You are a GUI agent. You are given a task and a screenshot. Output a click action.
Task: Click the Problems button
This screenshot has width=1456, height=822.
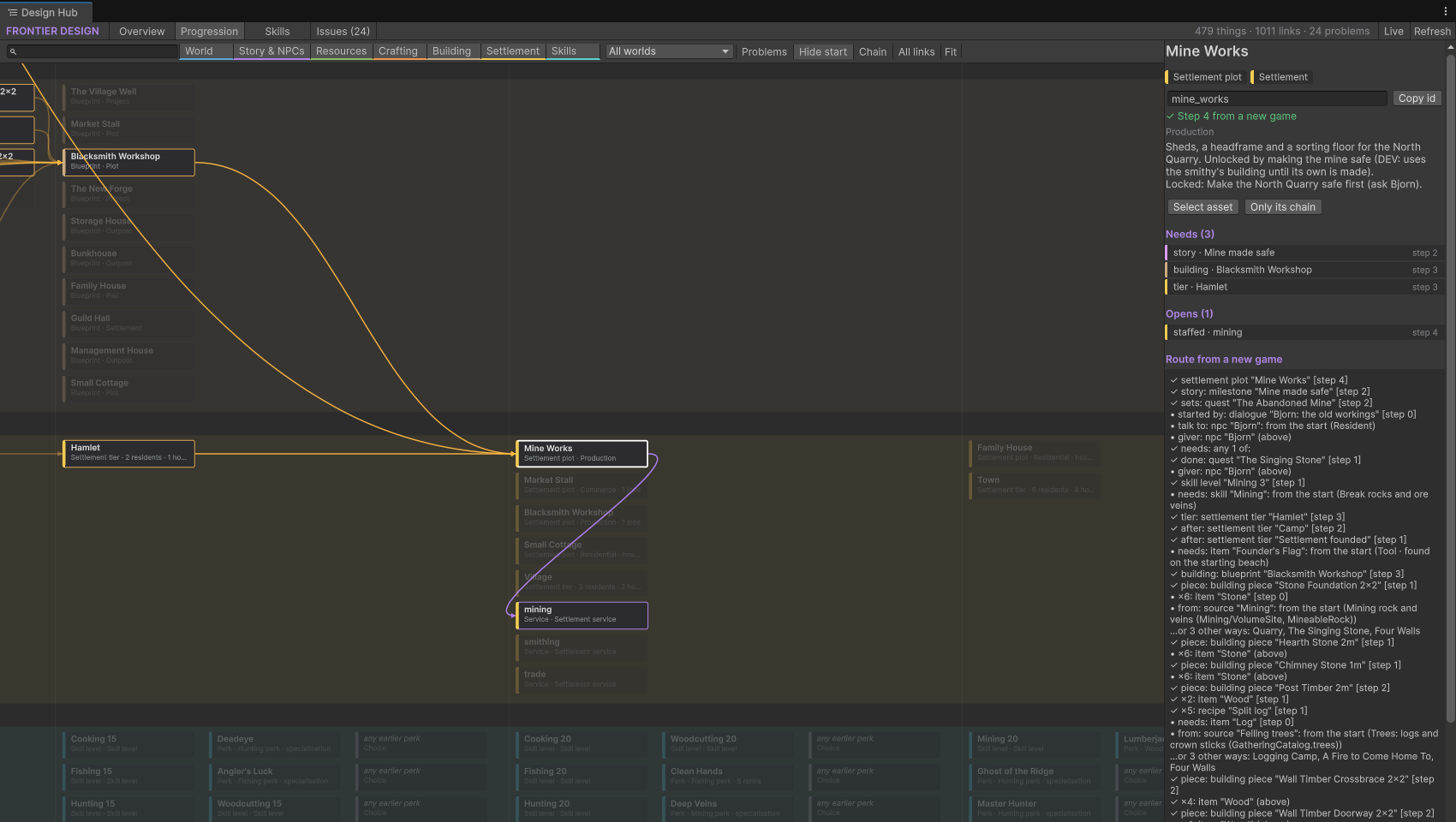[764, 52]
